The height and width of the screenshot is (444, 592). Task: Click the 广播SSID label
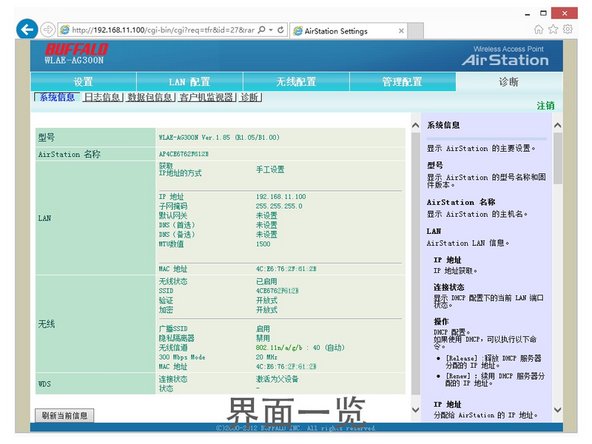pyautogui.click(x=173, y=329)
